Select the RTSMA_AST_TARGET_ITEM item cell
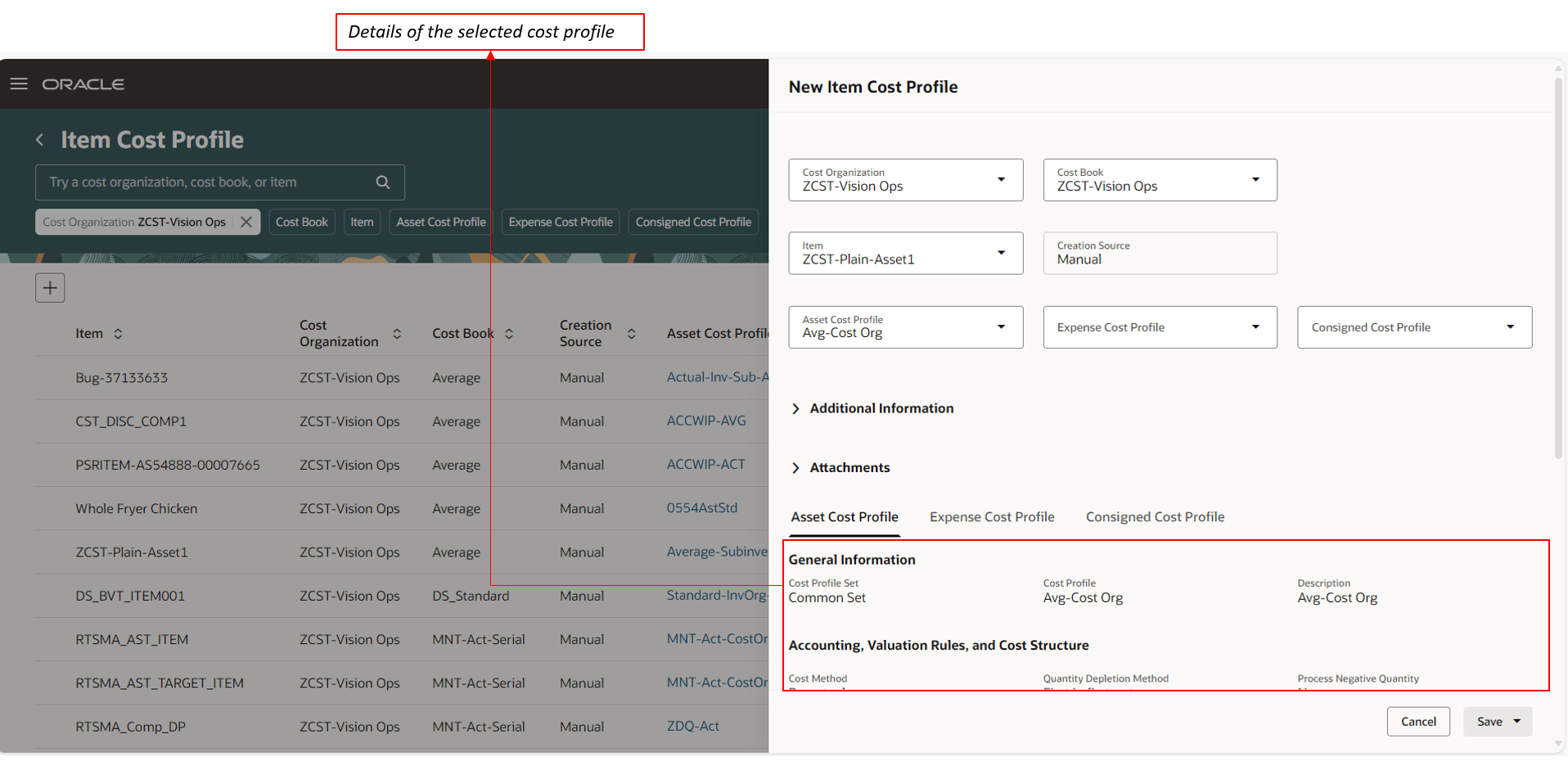The image size is (1568, 770). [160, 683]
